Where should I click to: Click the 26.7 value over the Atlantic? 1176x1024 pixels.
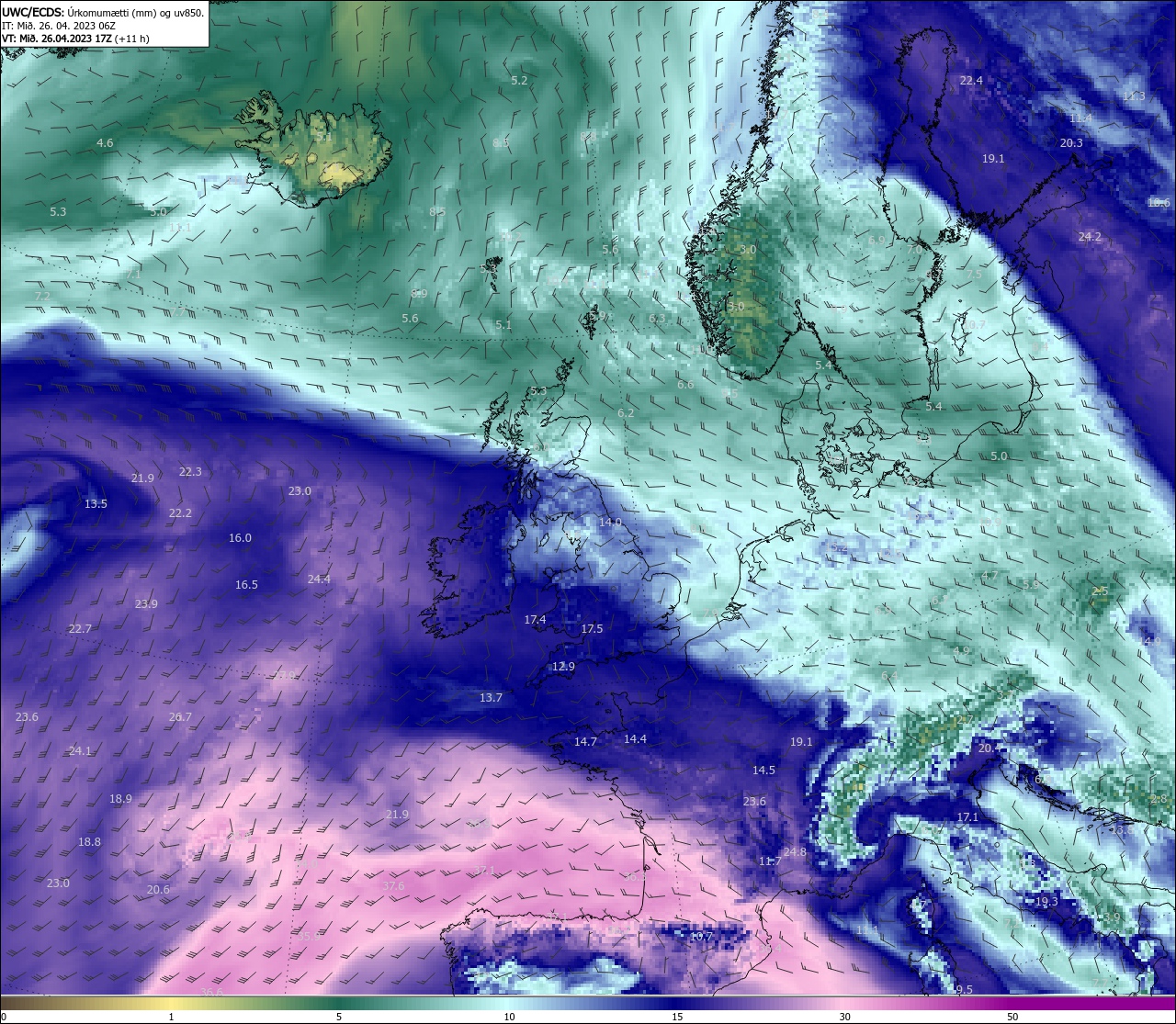click(x=180, y=717)
